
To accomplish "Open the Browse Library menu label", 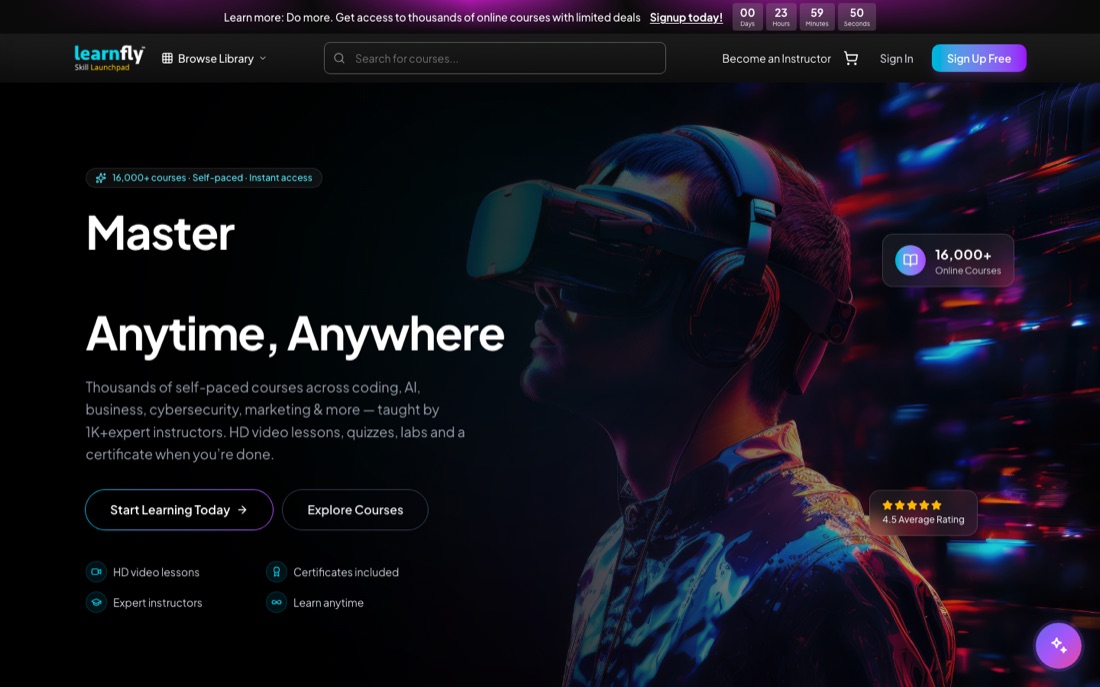I will [215, 58].
